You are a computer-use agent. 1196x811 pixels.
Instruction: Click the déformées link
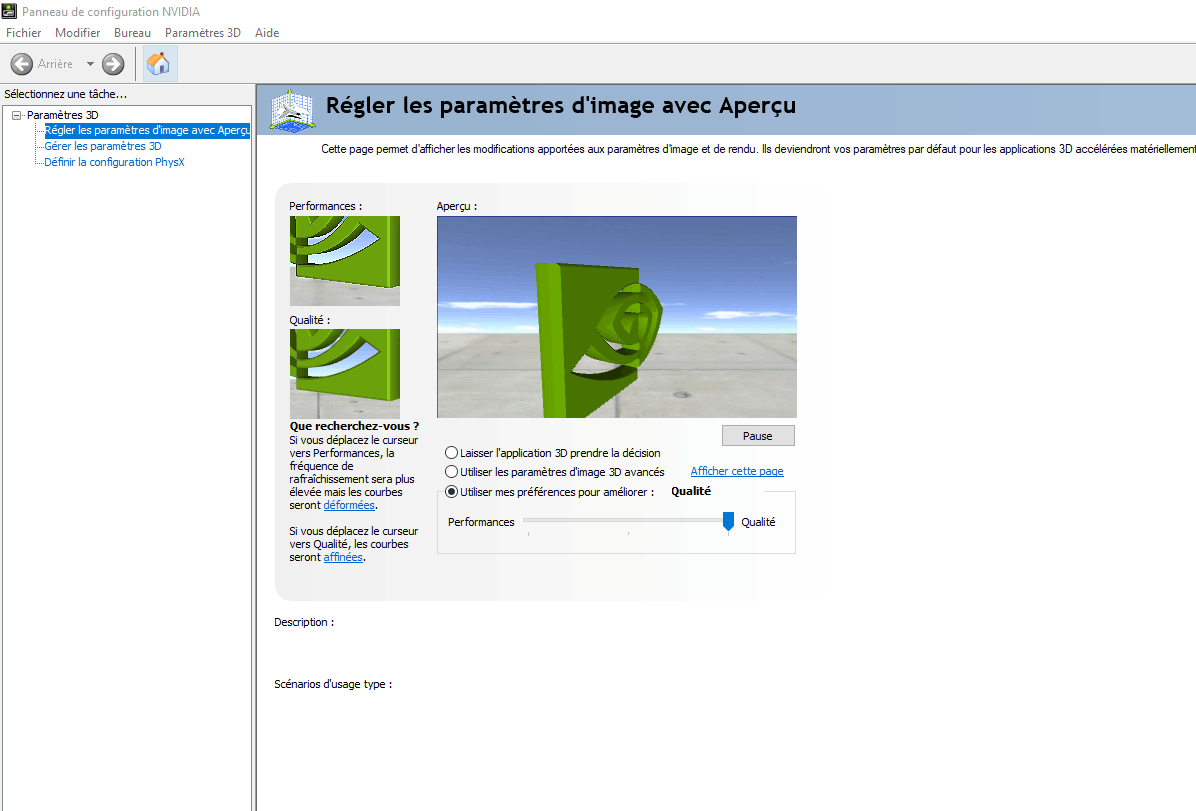[349, 505]
